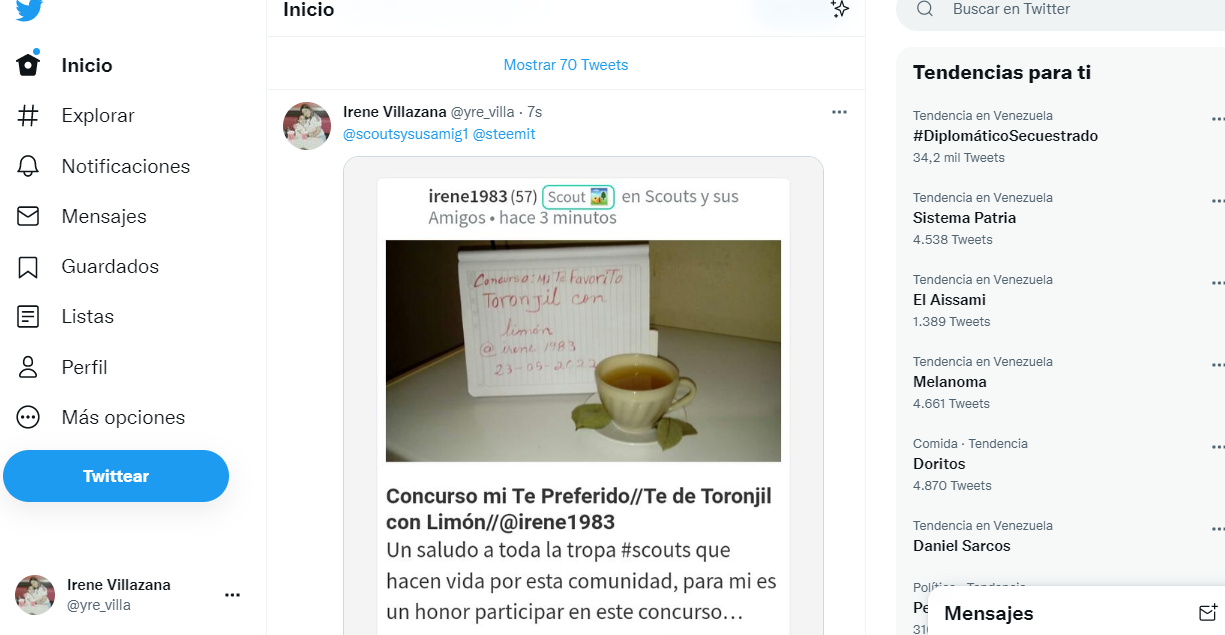Image resolution: width=1225 pixels, height=635 pixels.
Task: Click Mostrar 70 Tweets link
Action: coord(566,65)
